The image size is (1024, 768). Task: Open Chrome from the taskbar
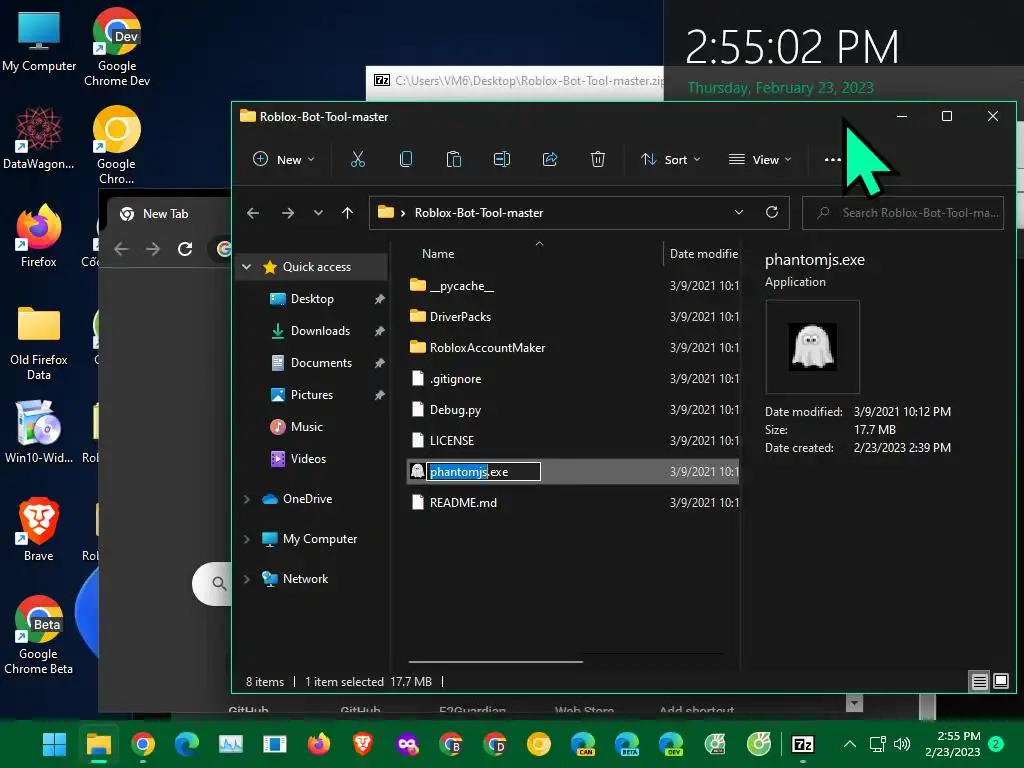click(143, 744)
